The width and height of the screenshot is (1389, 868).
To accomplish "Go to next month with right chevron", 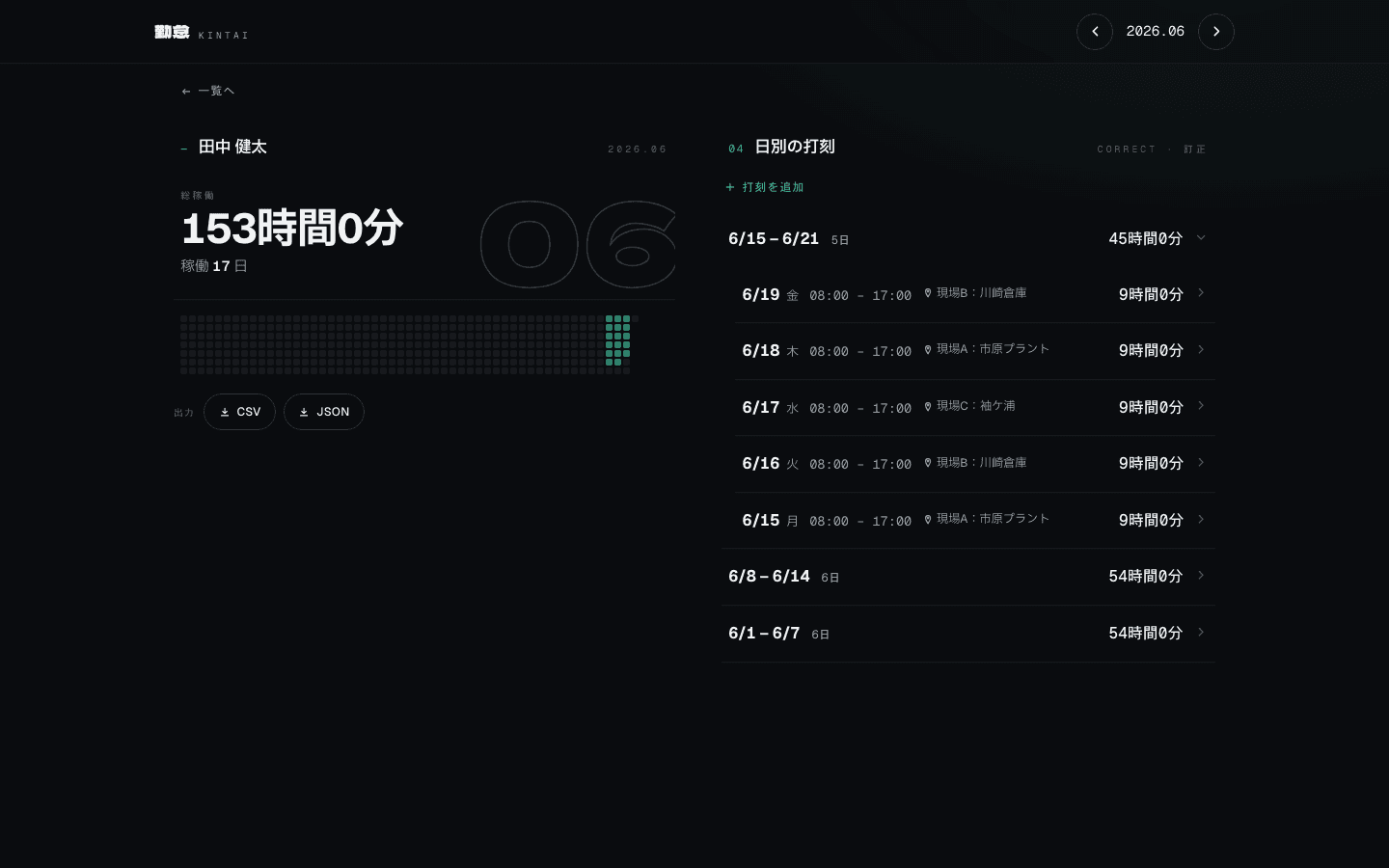I will click(1216, 32).
